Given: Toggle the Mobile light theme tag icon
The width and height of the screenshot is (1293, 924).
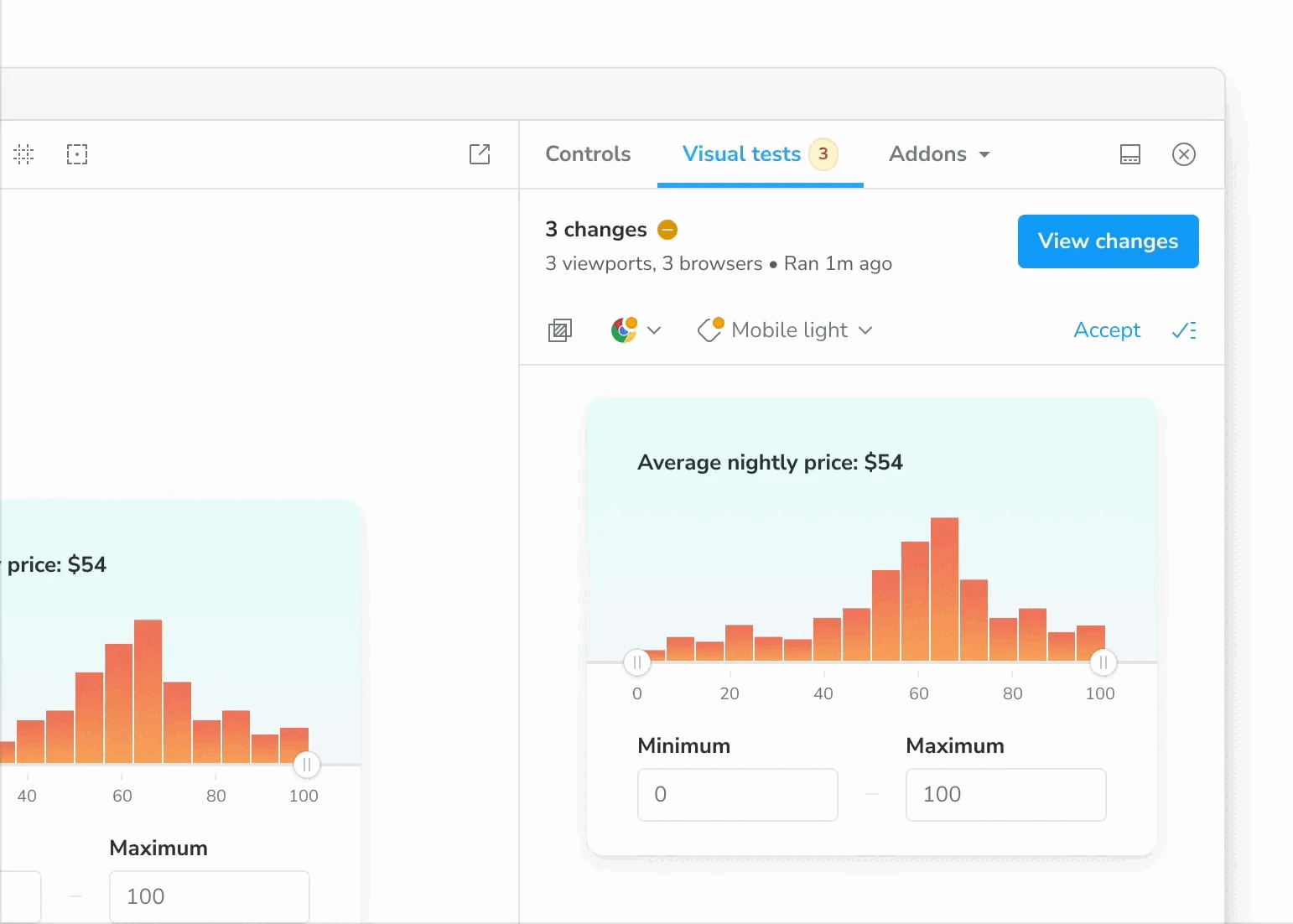Looking at the screenshot, I should pyautogui.click(x=709, y=330).
